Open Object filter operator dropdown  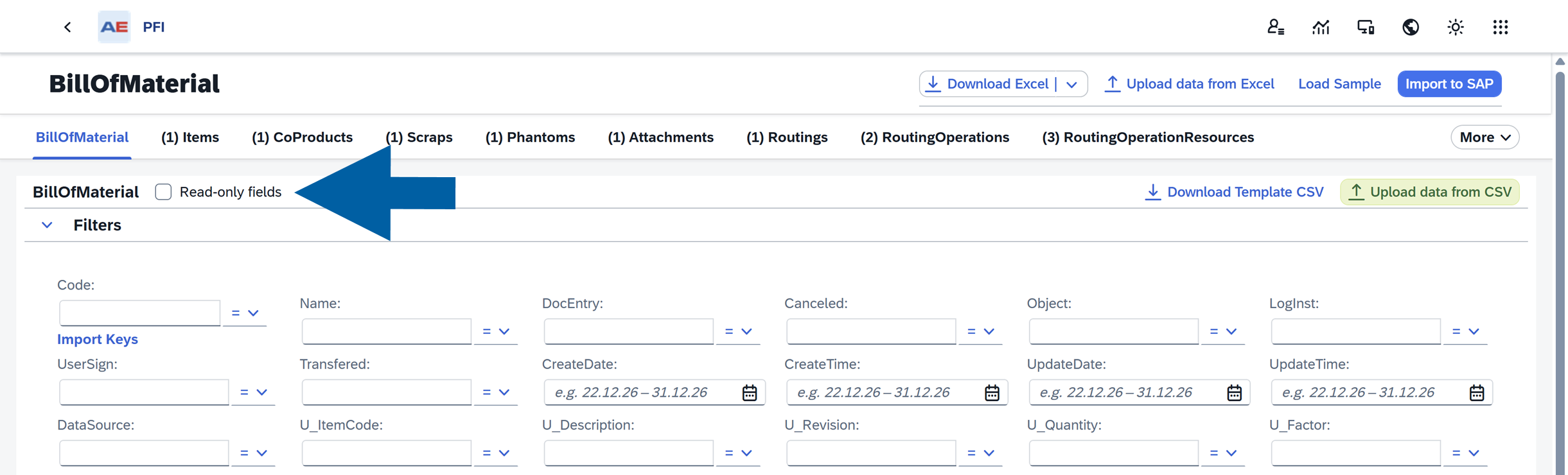pyautogui.click(x=1223, y=331)
